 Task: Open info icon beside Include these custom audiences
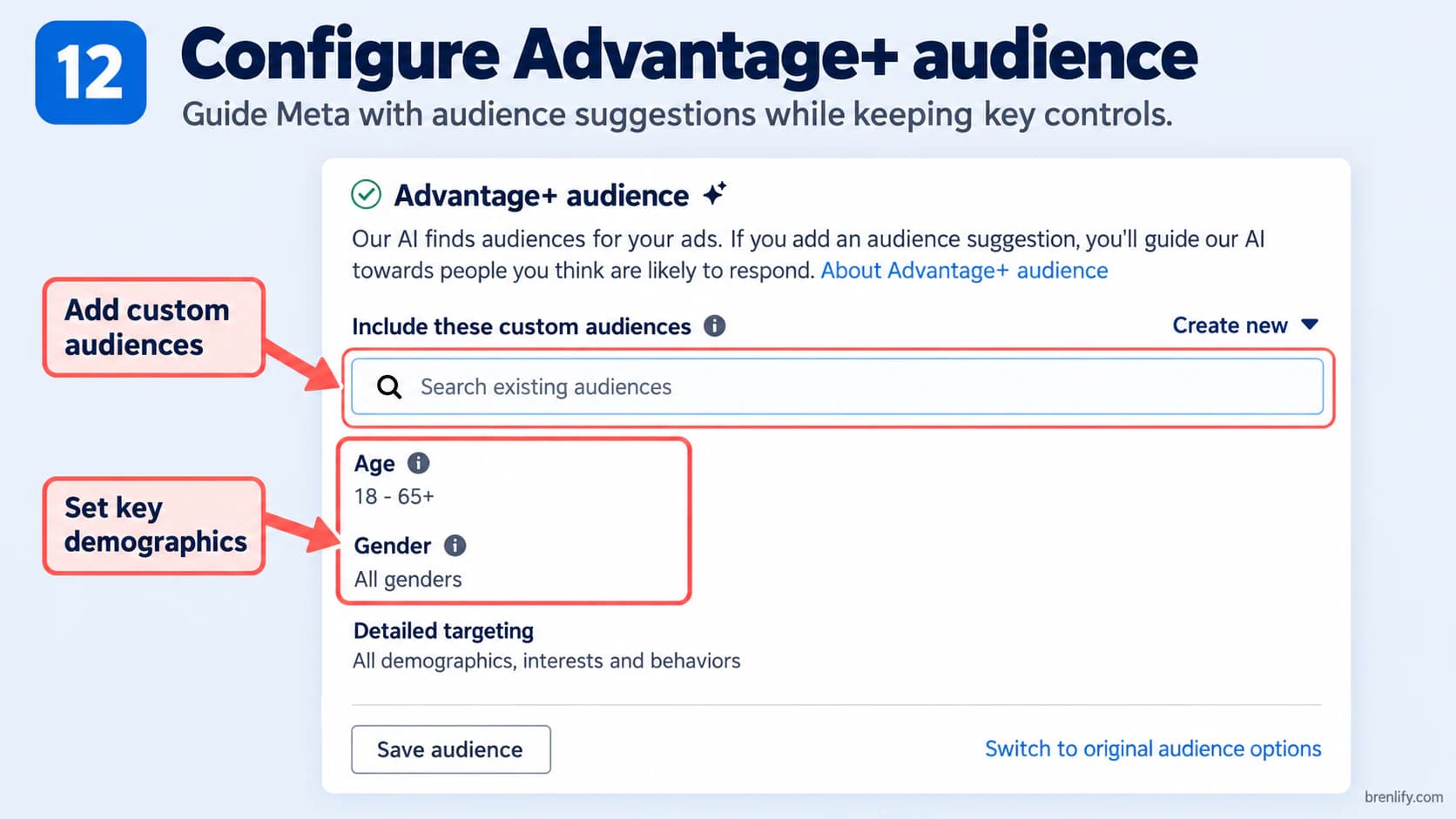pyautogui.click(x=715, y=326)
